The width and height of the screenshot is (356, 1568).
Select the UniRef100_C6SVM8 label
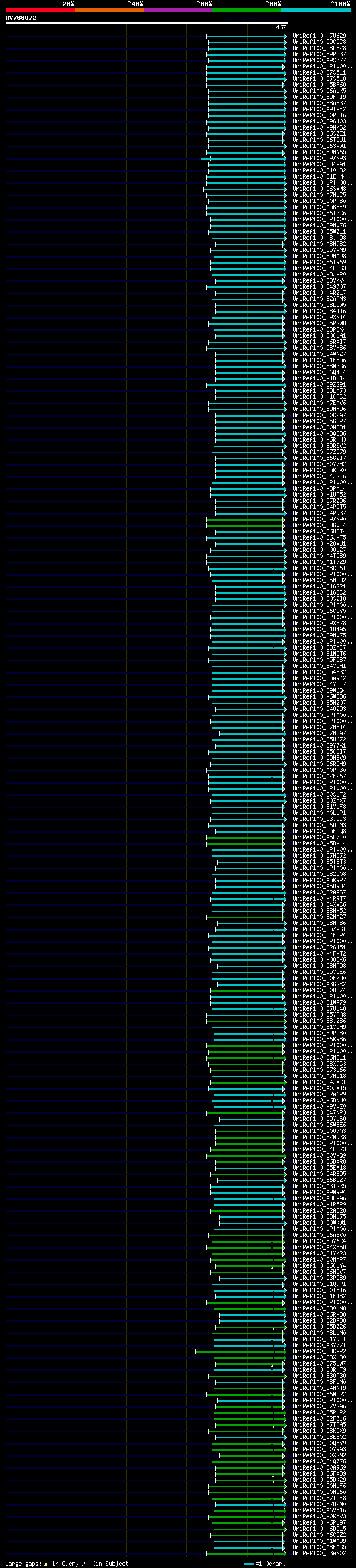coord(319,189)
